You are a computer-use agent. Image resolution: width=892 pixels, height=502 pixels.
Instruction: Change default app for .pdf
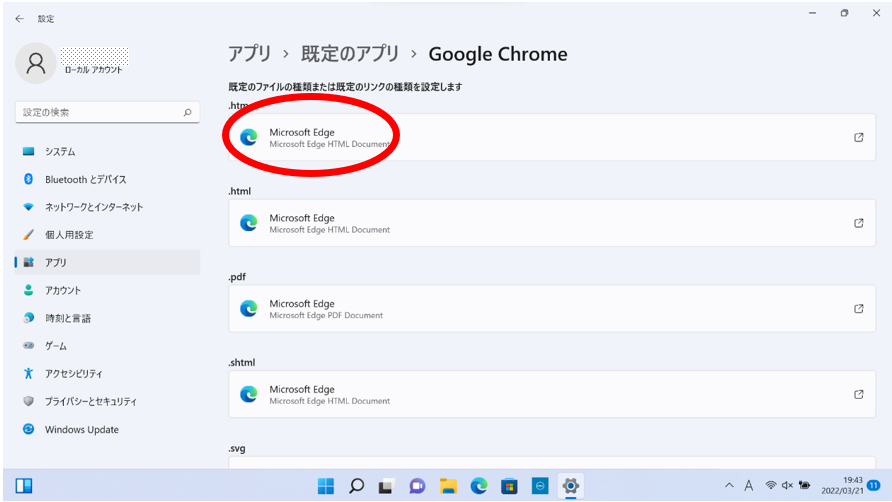click(x=552, y=308)
